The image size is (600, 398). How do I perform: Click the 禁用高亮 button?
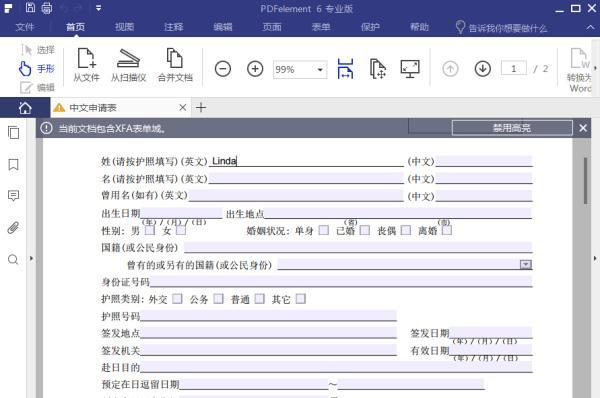(512, 128)
